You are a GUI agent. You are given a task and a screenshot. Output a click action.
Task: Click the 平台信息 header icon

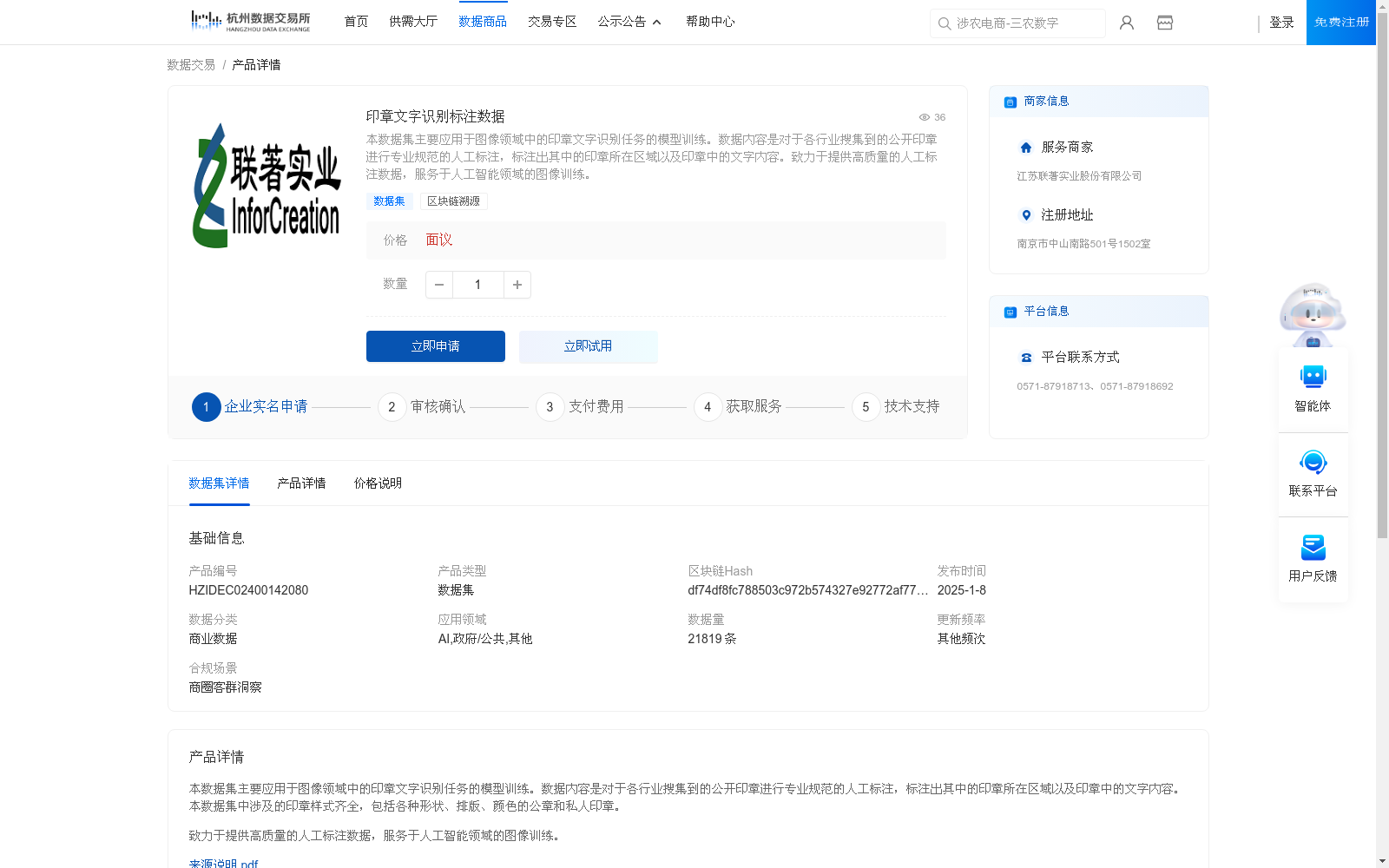pyautogui.click(x=1010, y=312)
